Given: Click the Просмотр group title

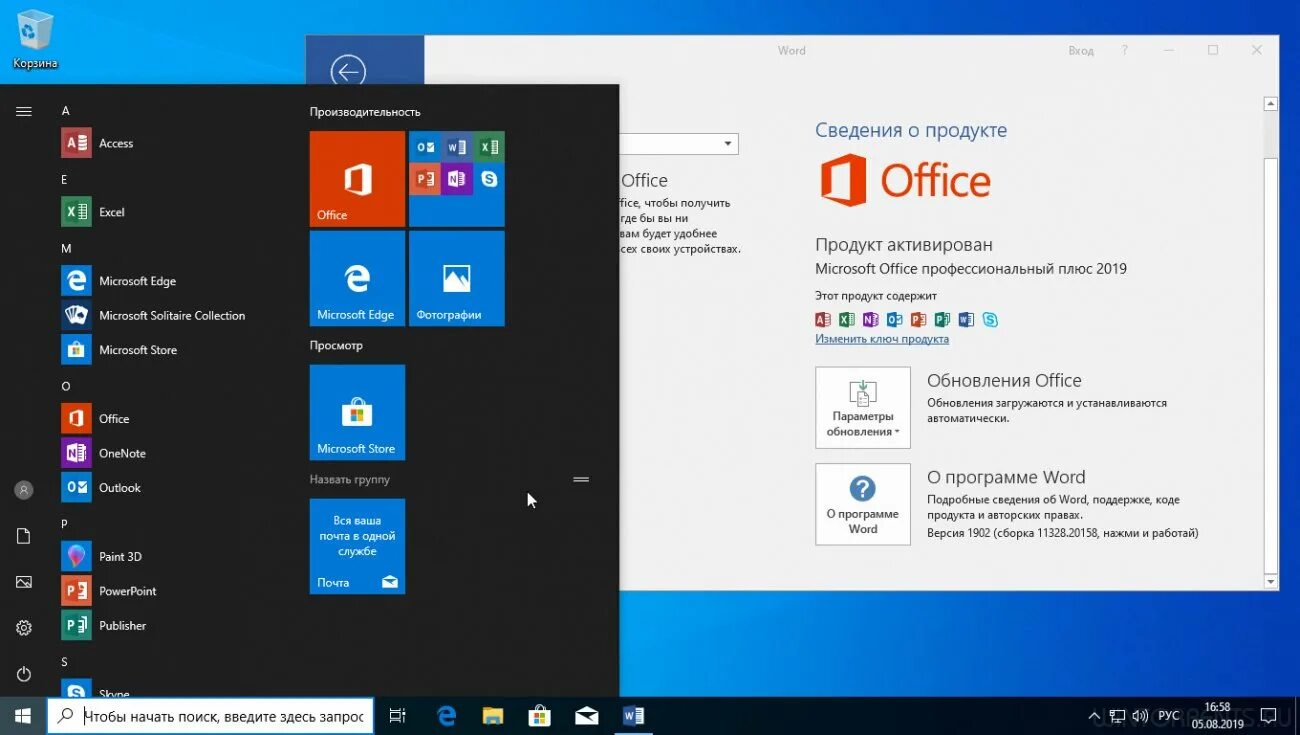Looking at the screenshot, I should [336, 345].
